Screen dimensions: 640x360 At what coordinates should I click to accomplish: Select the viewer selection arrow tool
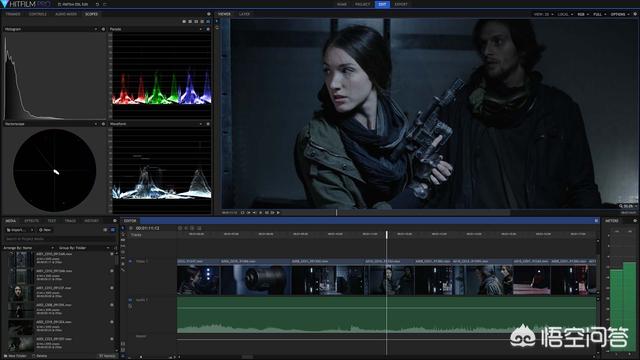coord(217,21)
